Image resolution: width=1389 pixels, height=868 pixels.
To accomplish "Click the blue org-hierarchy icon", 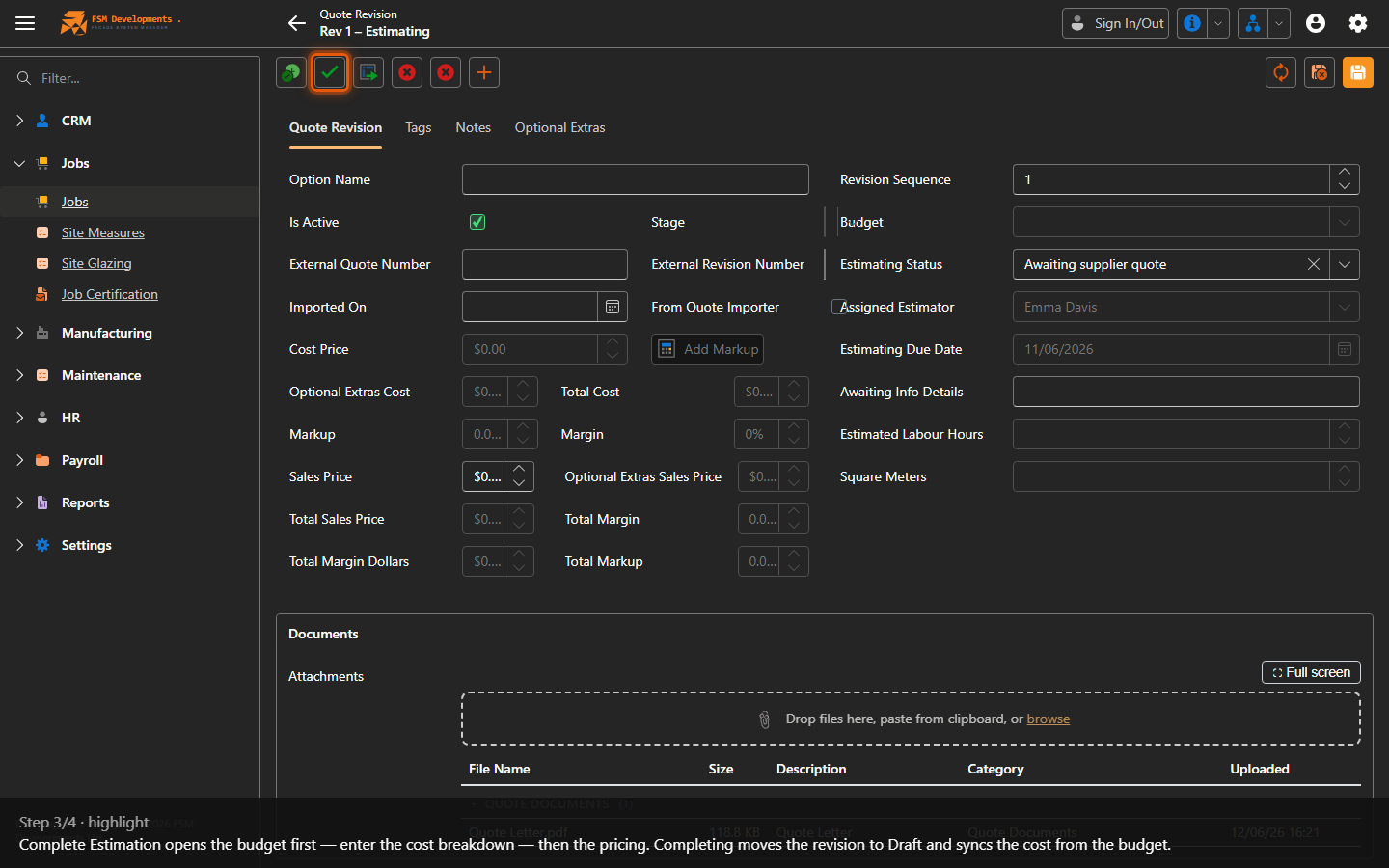I will pos(1253,23).
